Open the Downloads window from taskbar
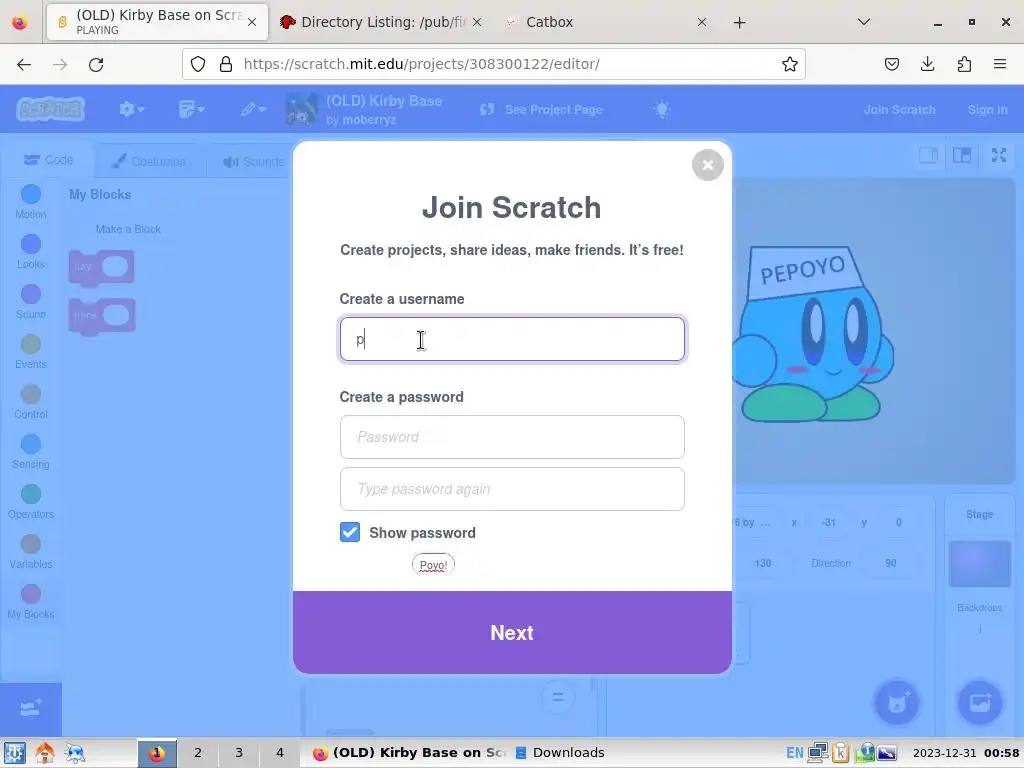The height and width of the screenshot is (768, 1024). tap(560, 753)
